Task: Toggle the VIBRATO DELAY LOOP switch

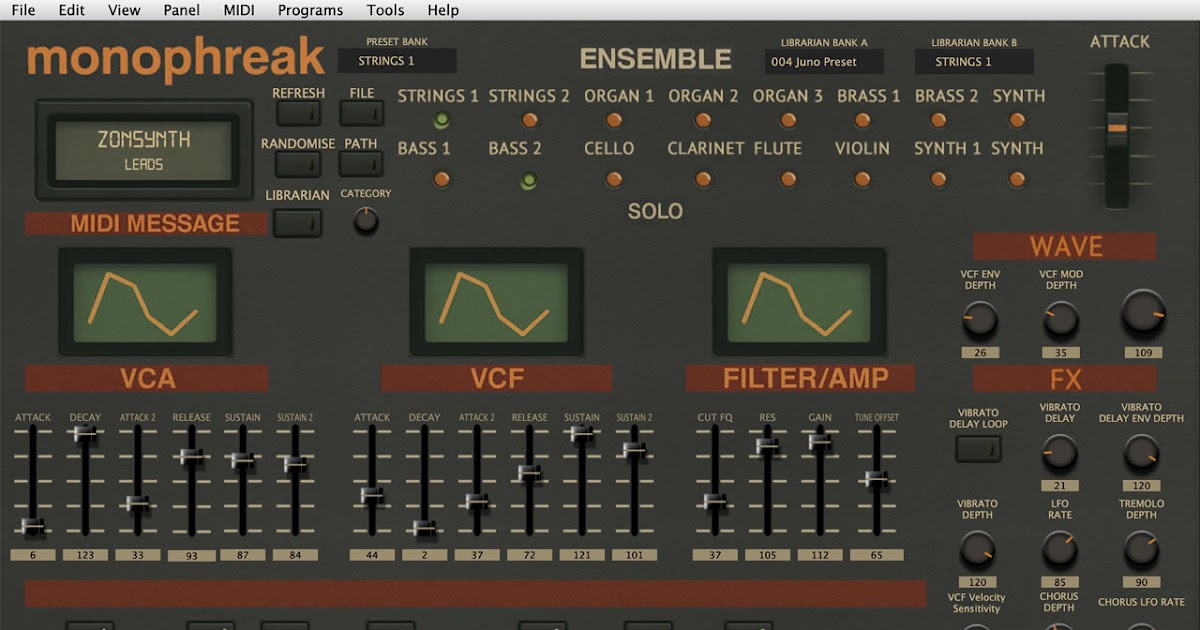Action: tap(977, 450)
